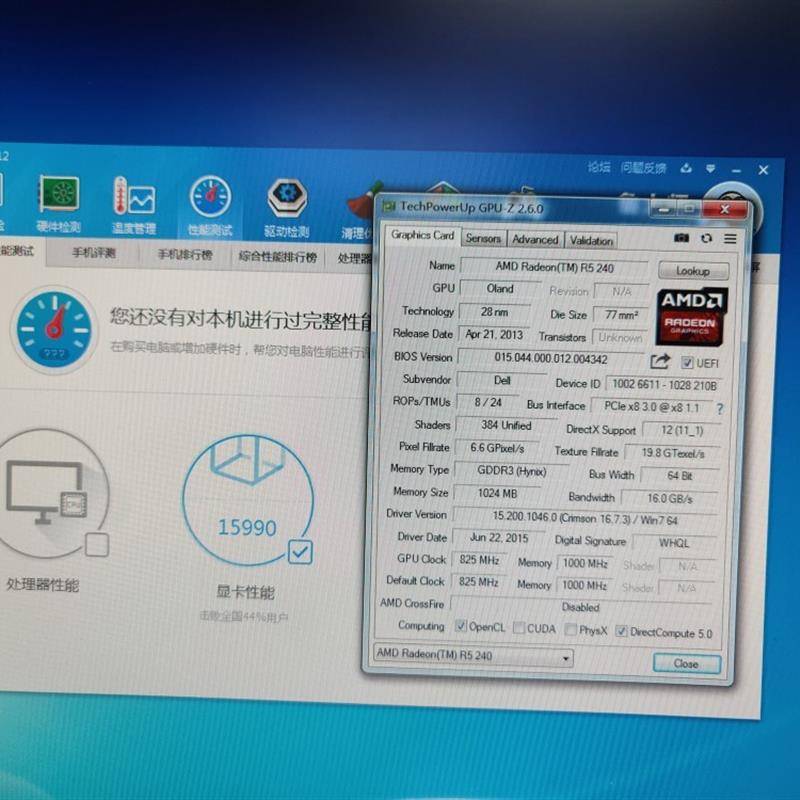
Task: Open driver detection (驱动检测) icon
Action: 287,208
